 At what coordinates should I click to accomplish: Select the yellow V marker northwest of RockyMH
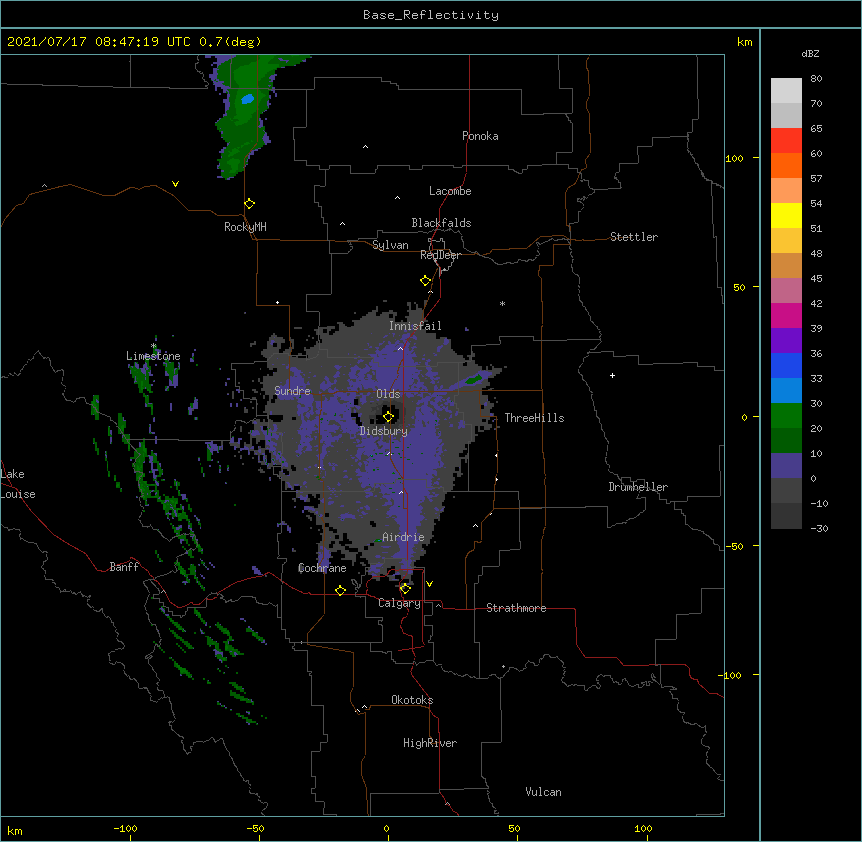[175, 184]
